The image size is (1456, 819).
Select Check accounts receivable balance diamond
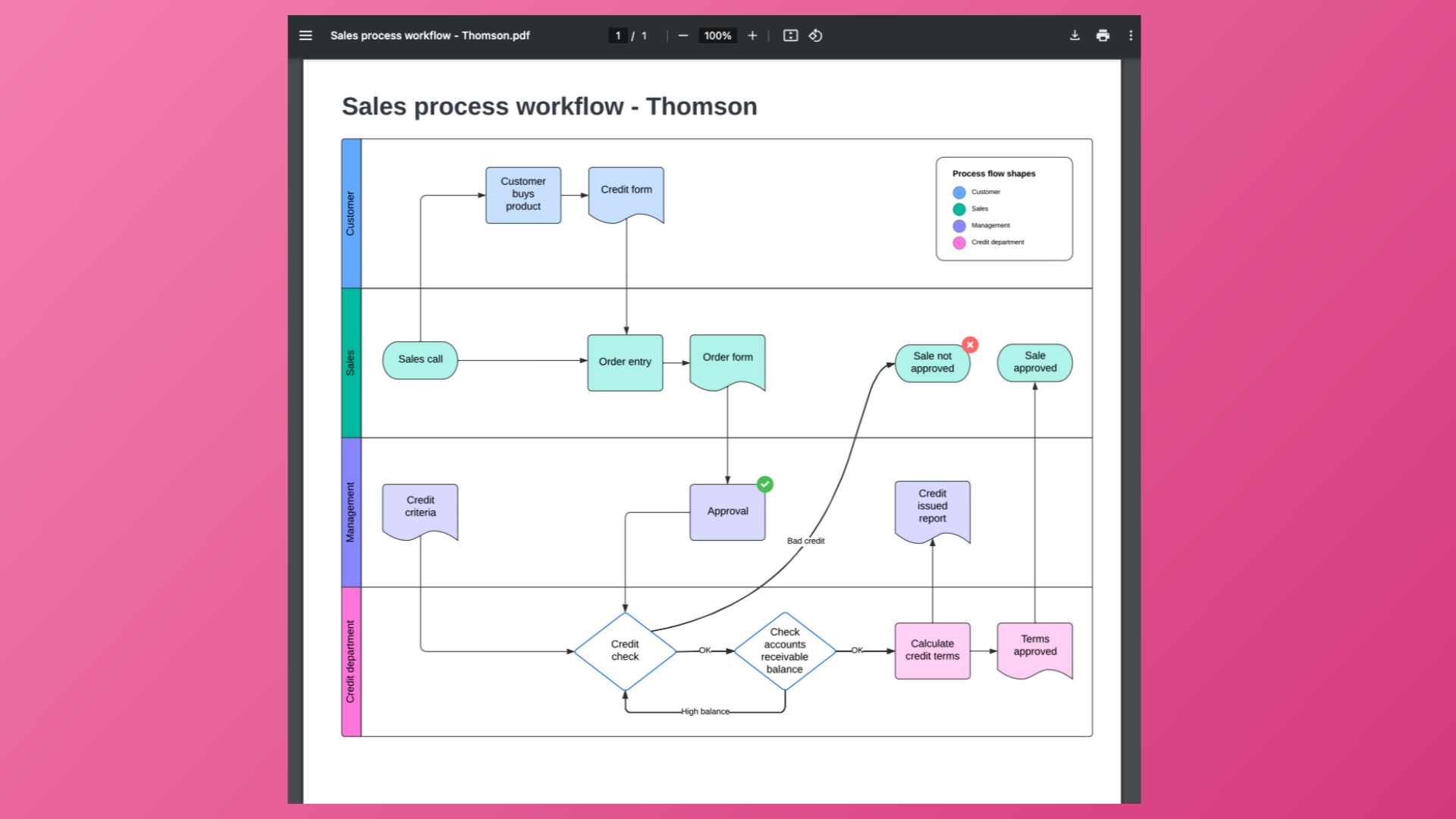pos(785,651)
